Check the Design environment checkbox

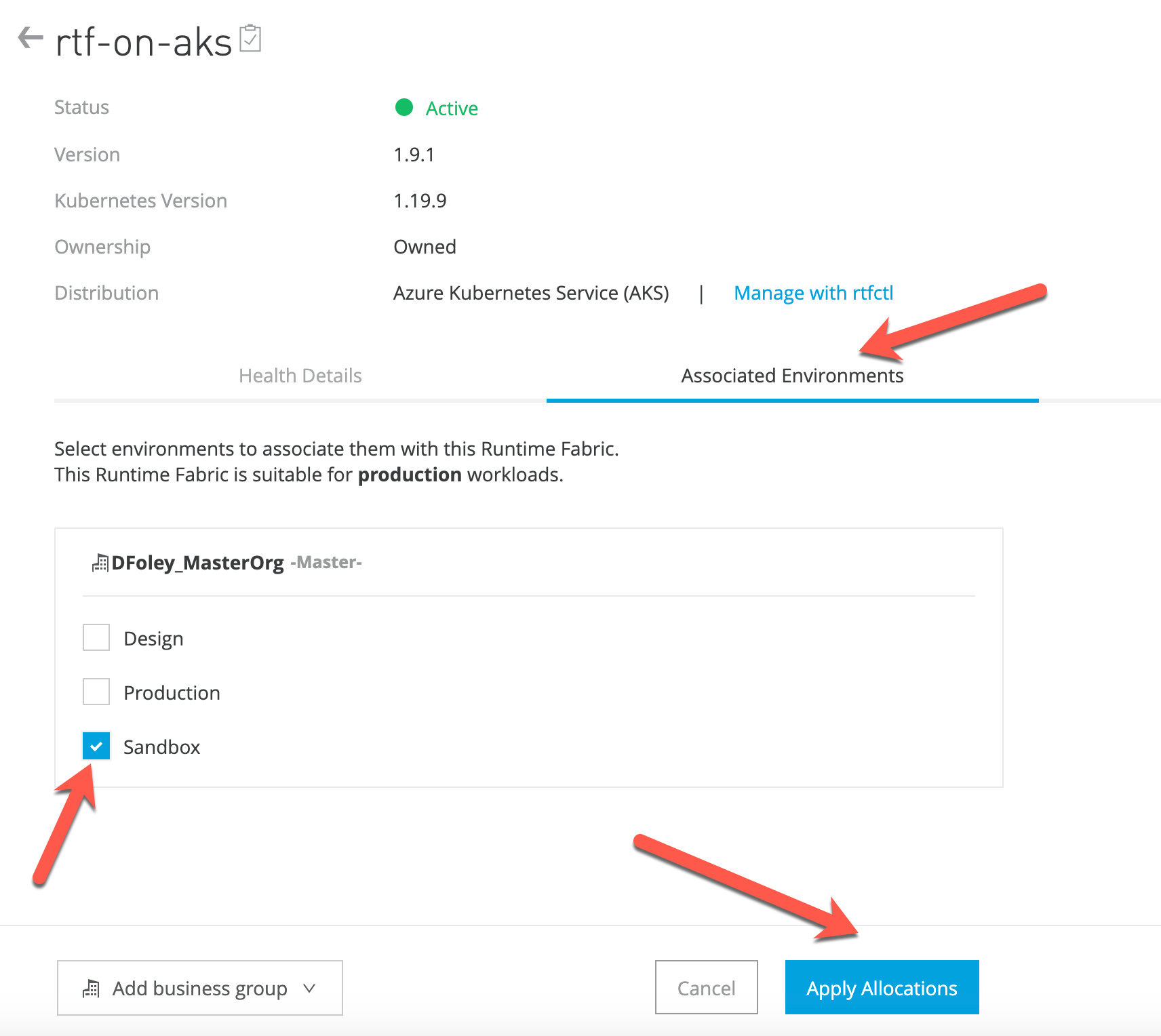(x=96, y=637)
